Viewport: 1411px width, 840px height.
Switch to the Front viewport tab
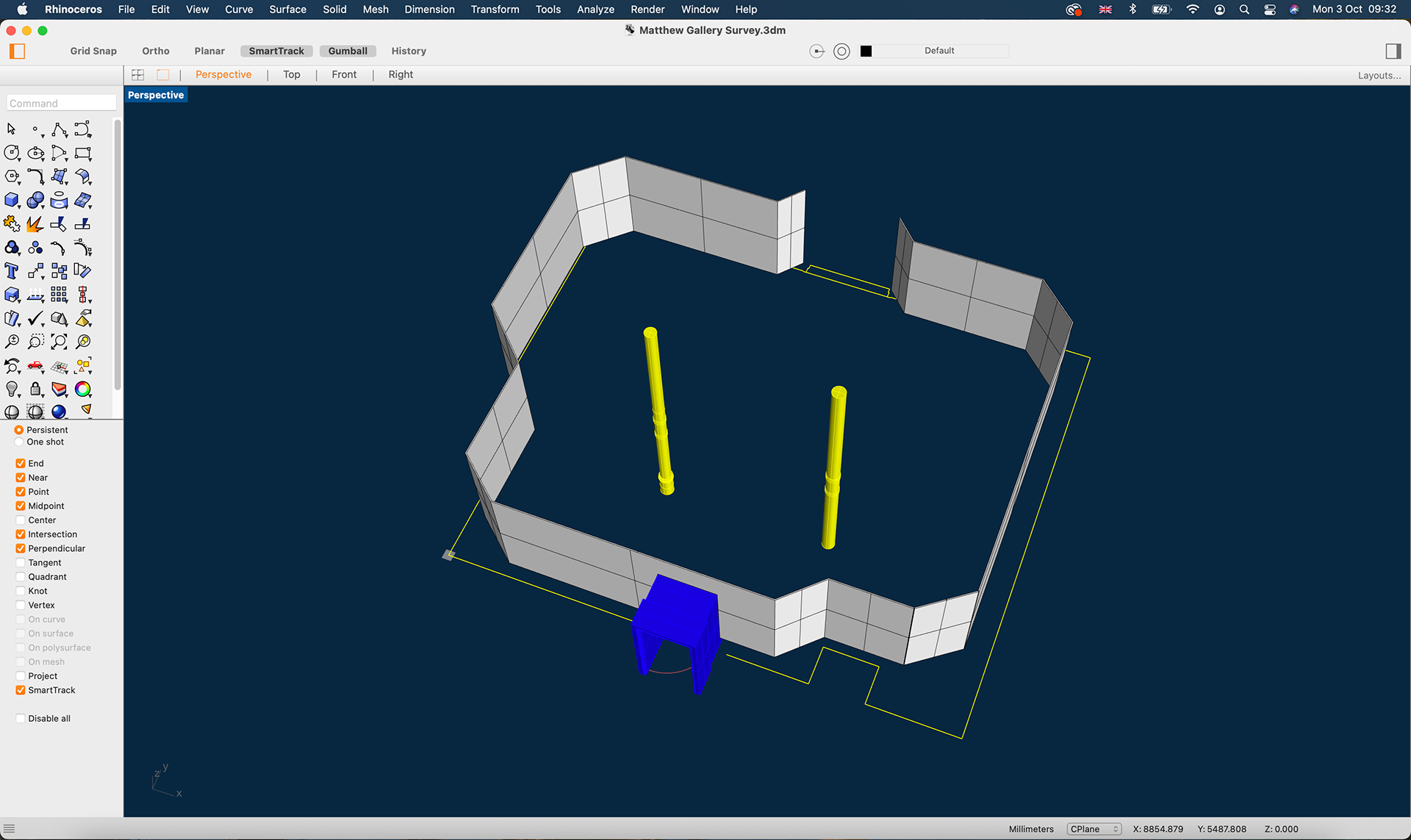pyautogui.click(x=344, y=74)
